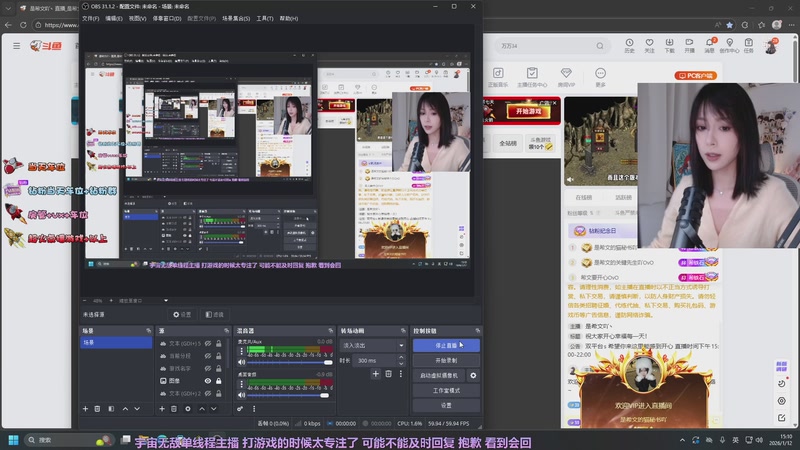Add a new source with plus icon
The width and height of the screenshot is (800, 450).
[162, 409]
